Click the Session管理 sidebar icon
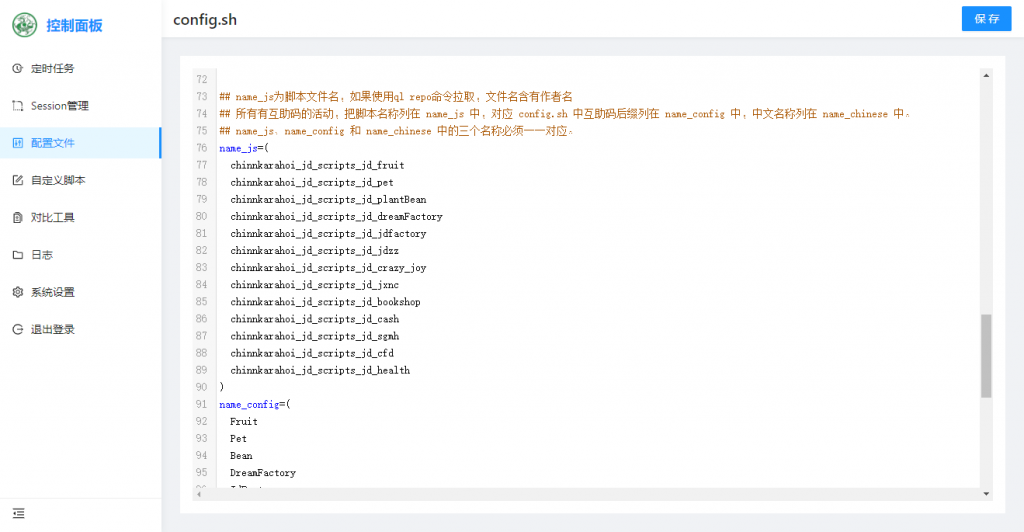Image resolution: width=1024 pixels, height=532 pixels. pyautogui.click(x=17, y=106)
